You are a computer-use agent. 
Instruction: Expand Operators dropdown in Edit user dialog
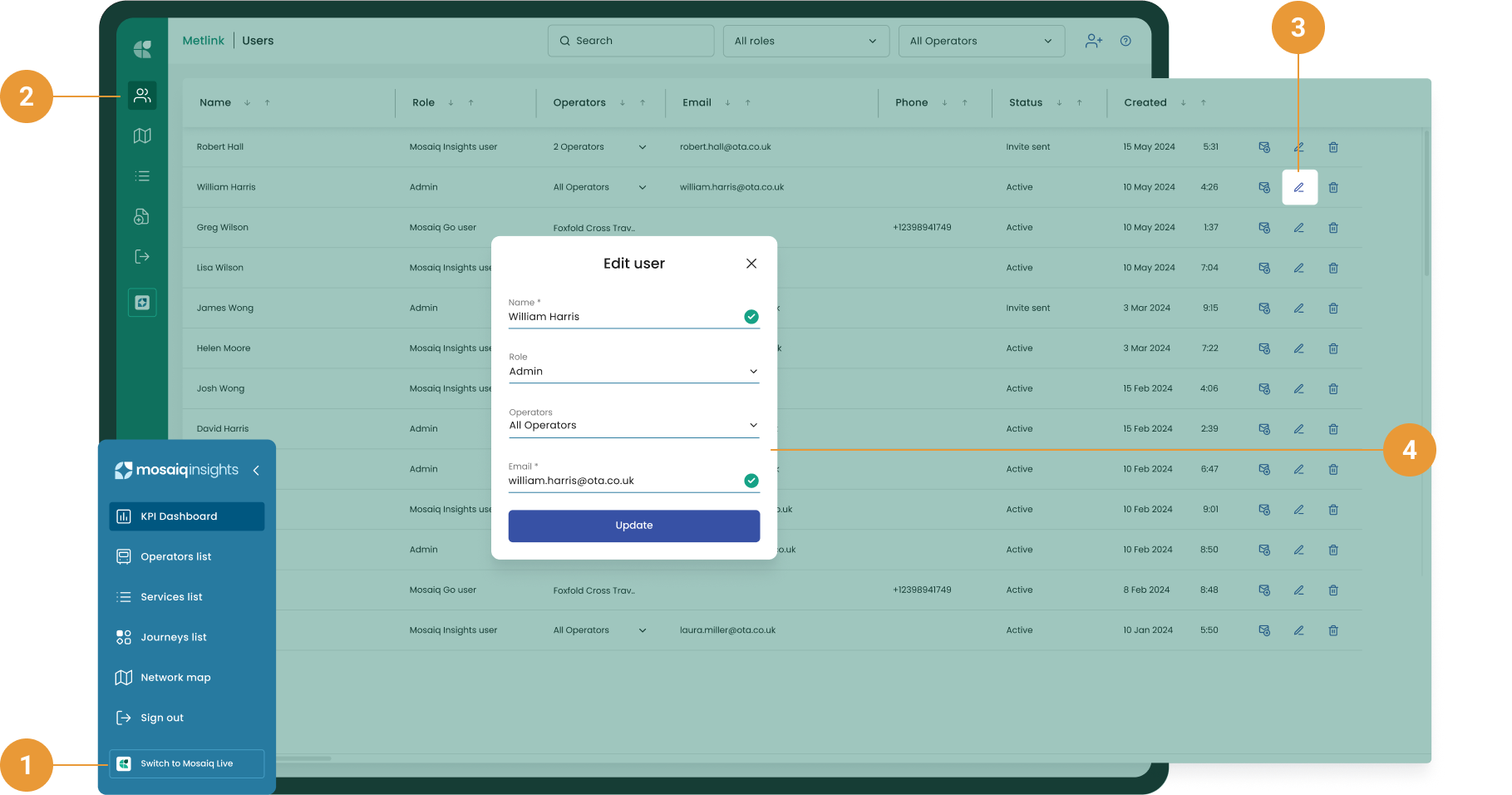[633, 425]
